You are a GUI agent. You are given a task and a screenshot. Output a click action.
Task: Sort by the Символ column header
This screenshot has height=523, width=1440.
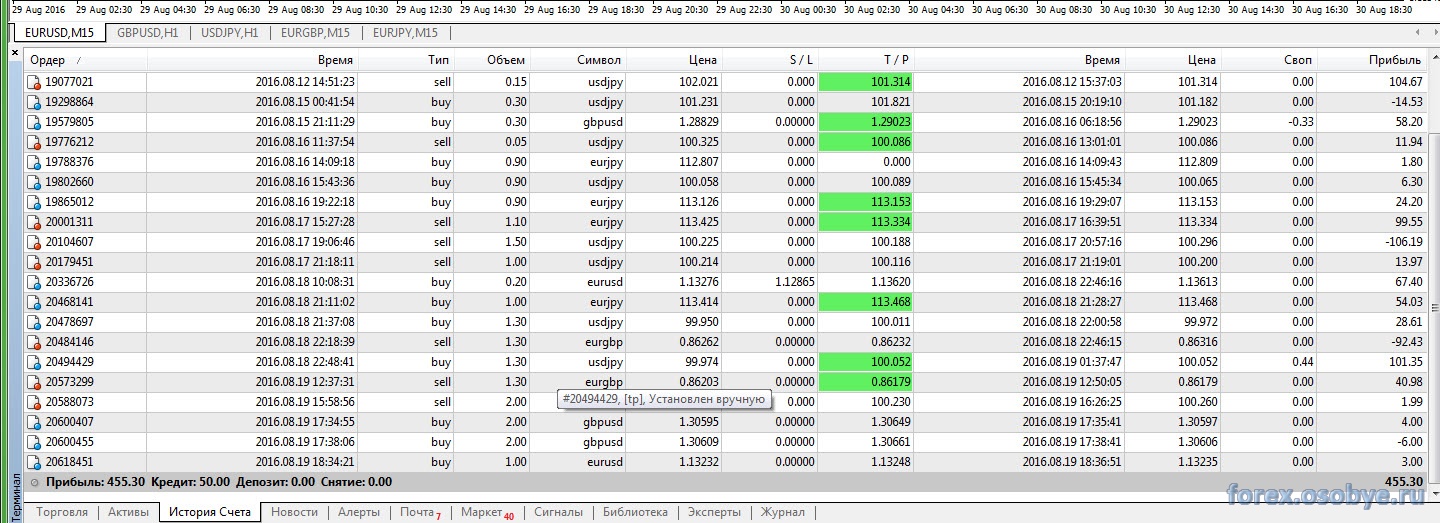578,60
